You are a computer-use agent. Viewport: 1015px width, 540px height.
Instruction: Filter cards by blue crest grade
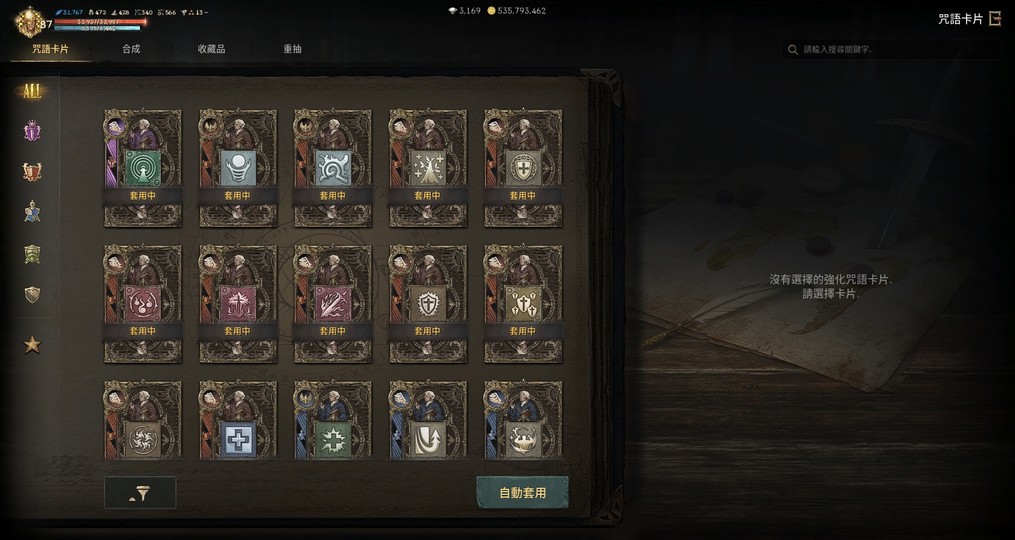(32, 212)
